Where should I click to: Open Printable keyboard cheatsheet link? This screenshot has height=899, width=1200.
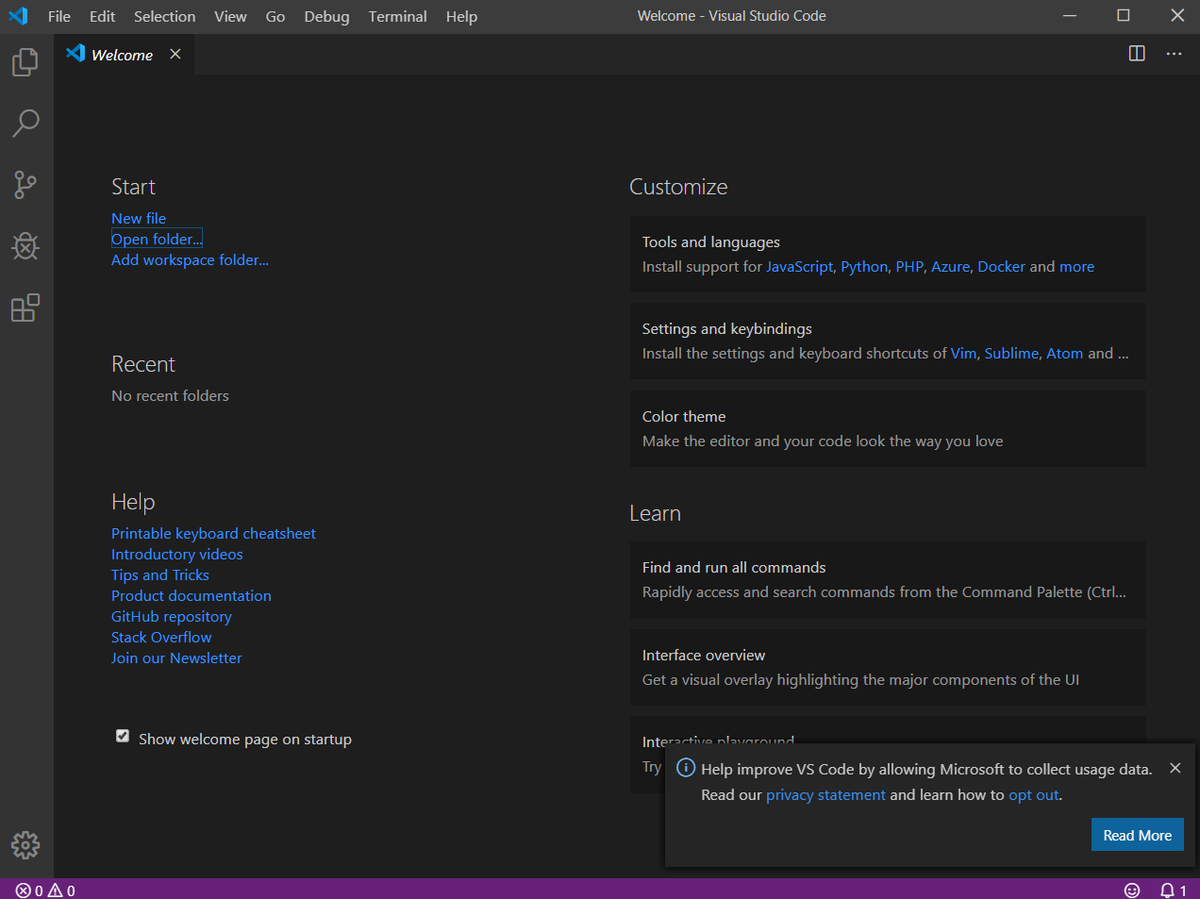(x=213, y=534)
